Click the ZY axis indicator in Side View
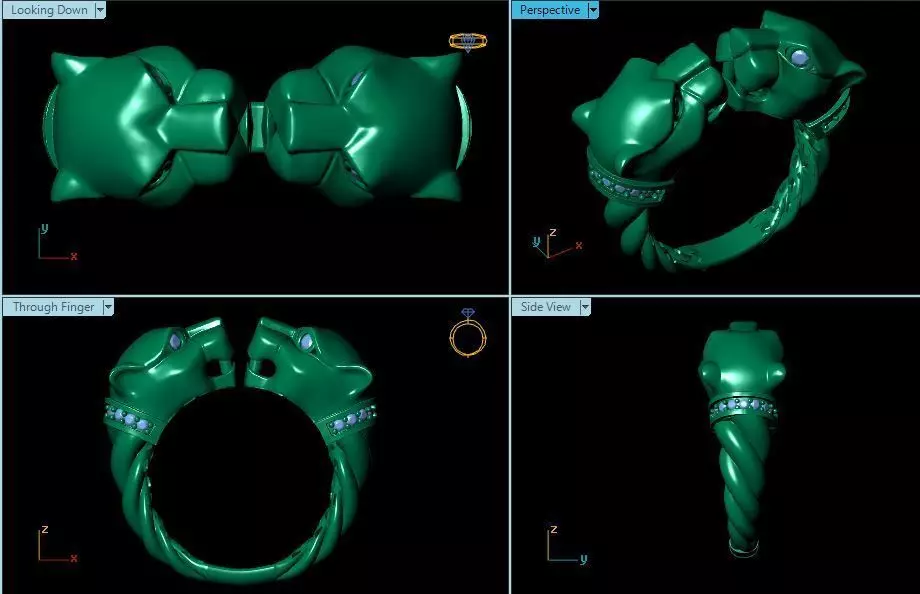Image resolution: width=920 pixels, height=594 pixels. [567, 545]
